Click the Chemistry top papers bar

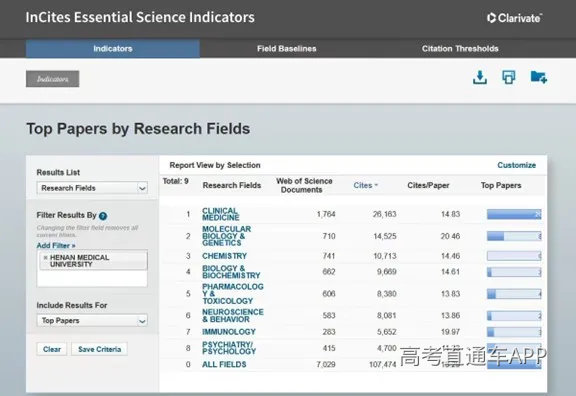click(514, 256)
